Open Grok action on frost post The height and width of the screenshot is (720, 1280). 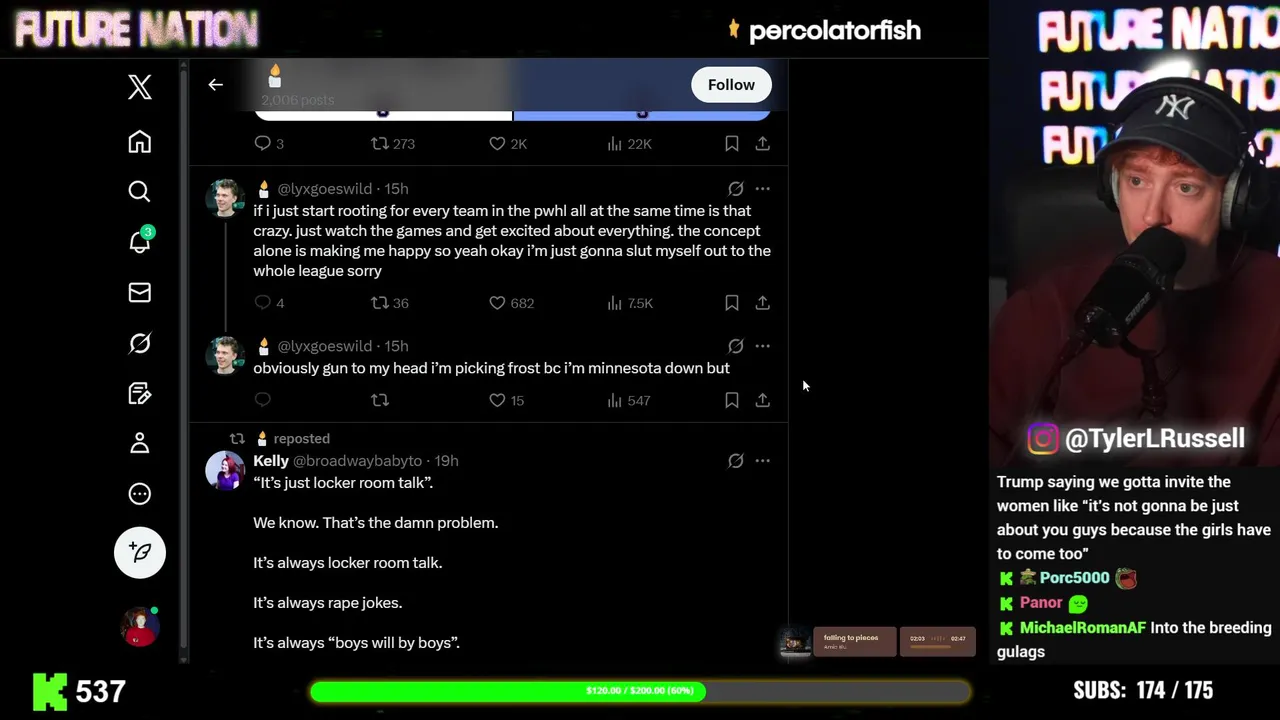(x=735, y=346)
